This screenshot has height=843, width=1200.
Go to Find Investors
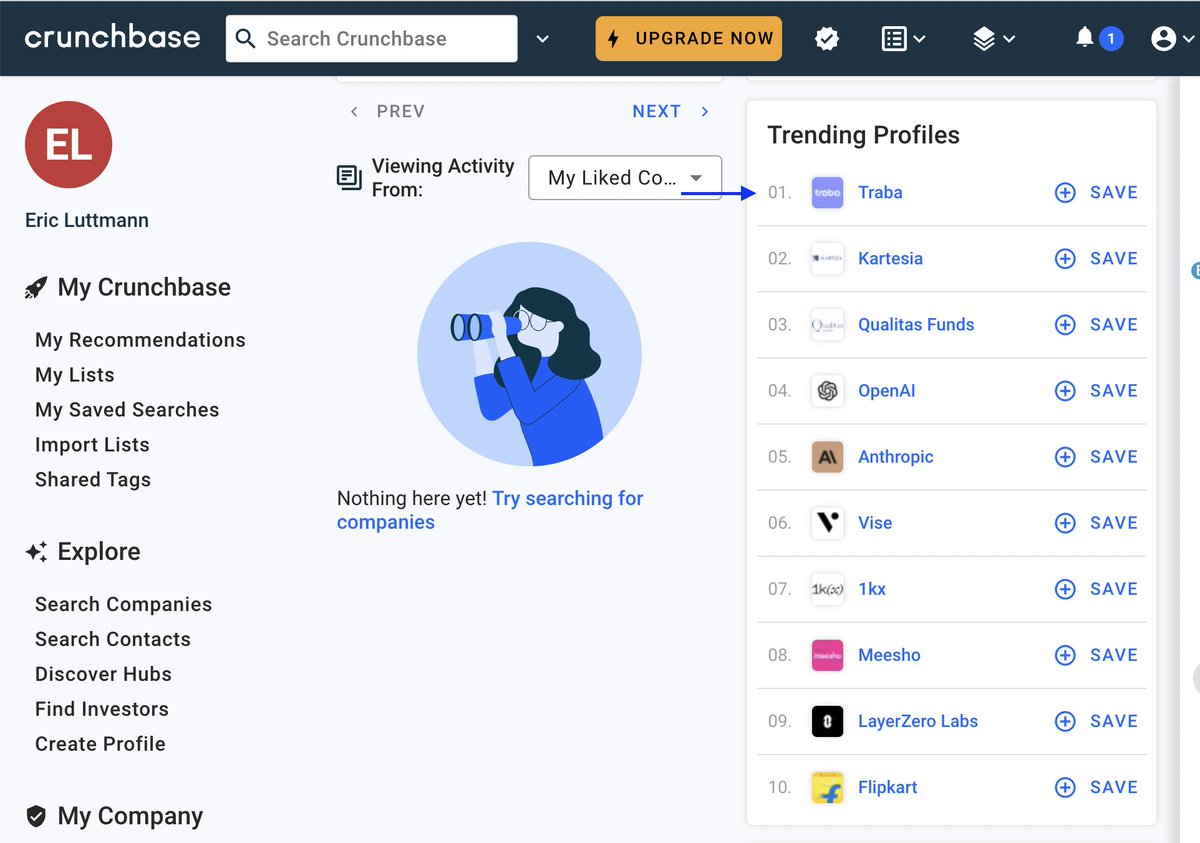(x=102, y=709)
